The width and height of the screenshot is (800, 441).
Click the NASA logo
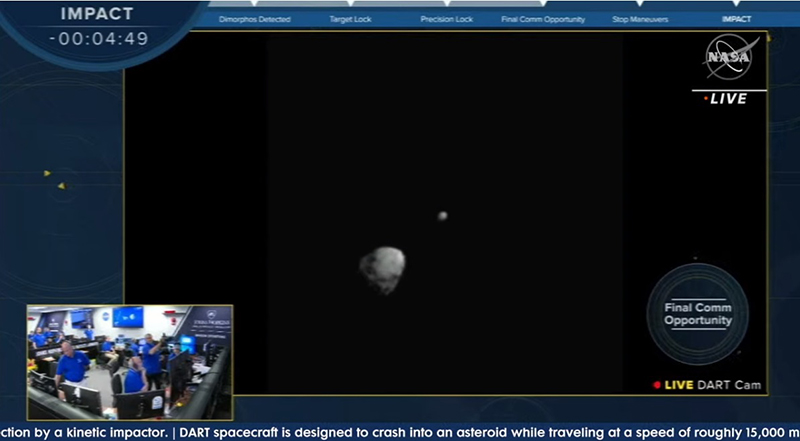[730, 57]
